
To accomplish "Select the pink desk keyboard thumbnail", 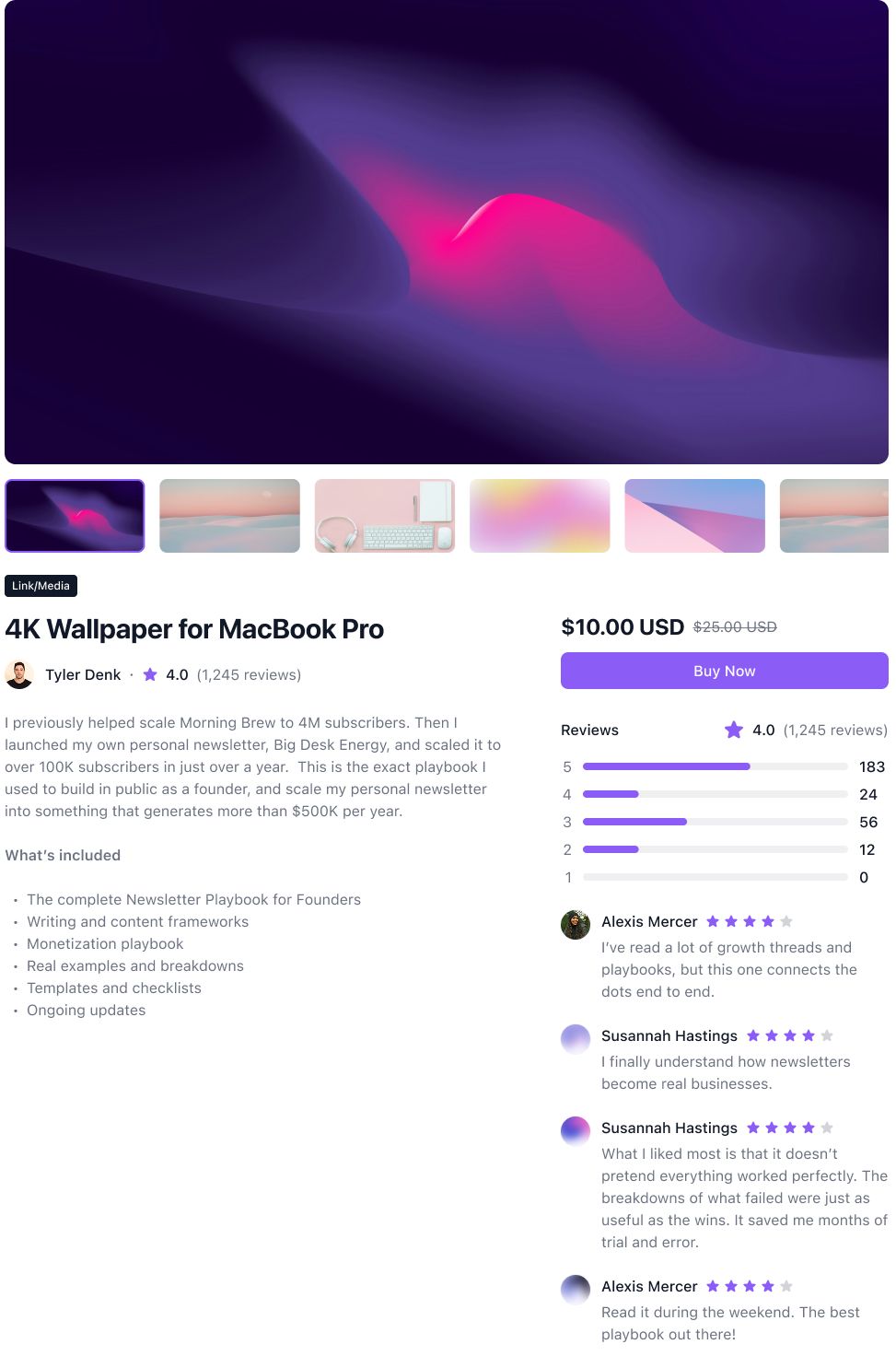I will (385, 516).
